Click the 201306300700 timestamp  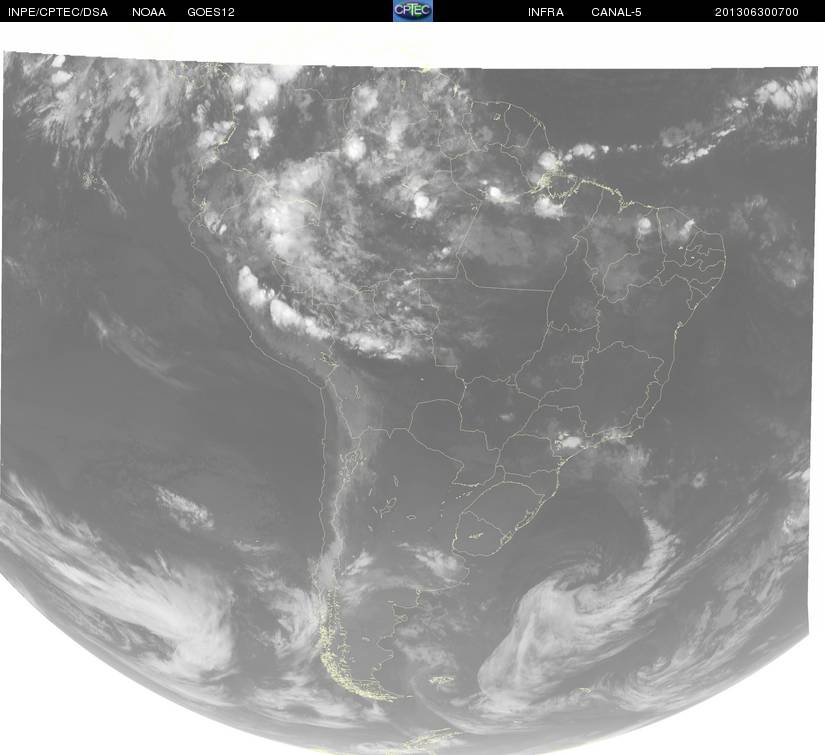tap(757, 12)
